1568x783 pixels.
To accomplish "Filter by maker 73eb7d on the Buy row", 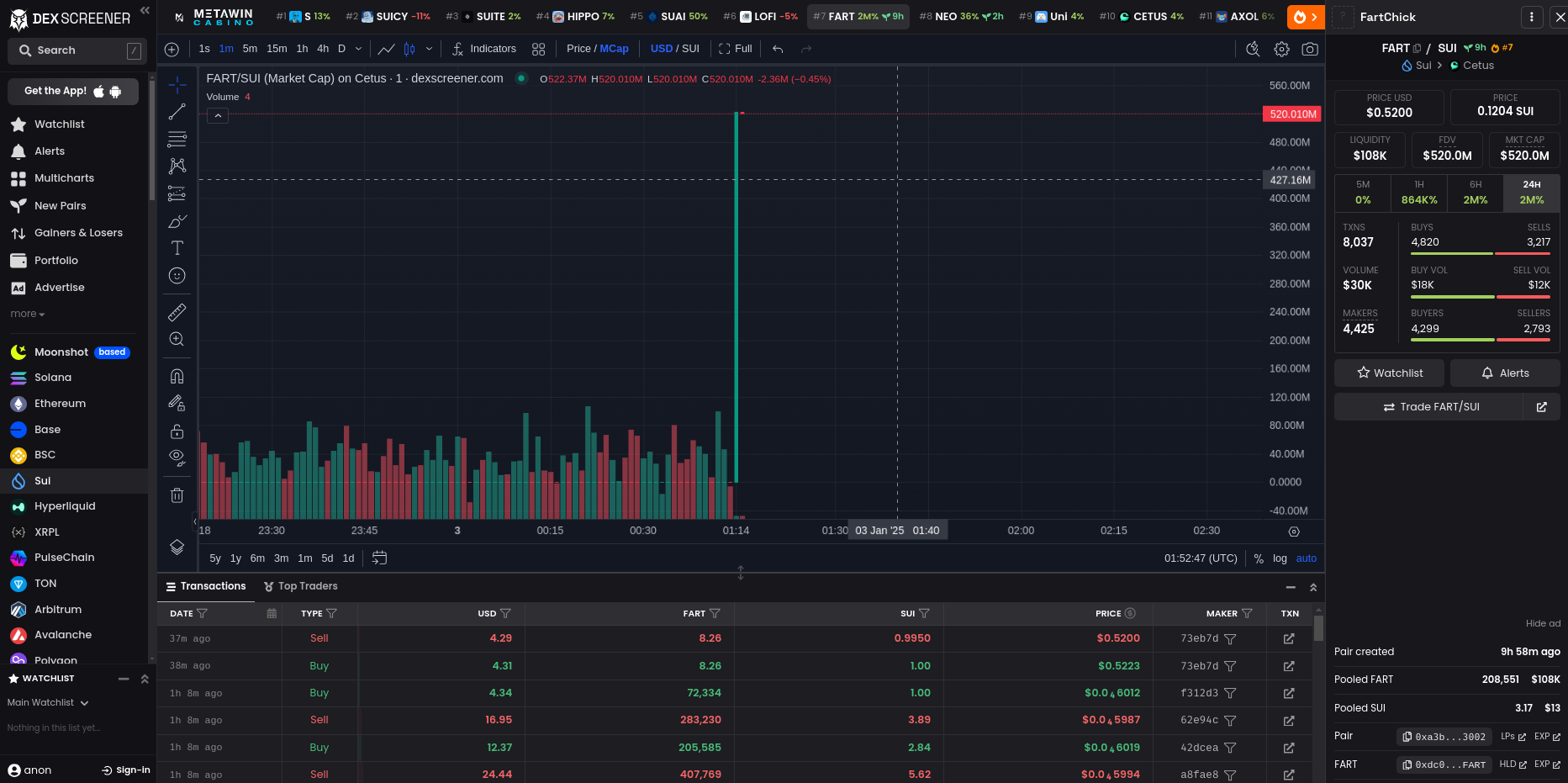I will (x=1230, y=666).
